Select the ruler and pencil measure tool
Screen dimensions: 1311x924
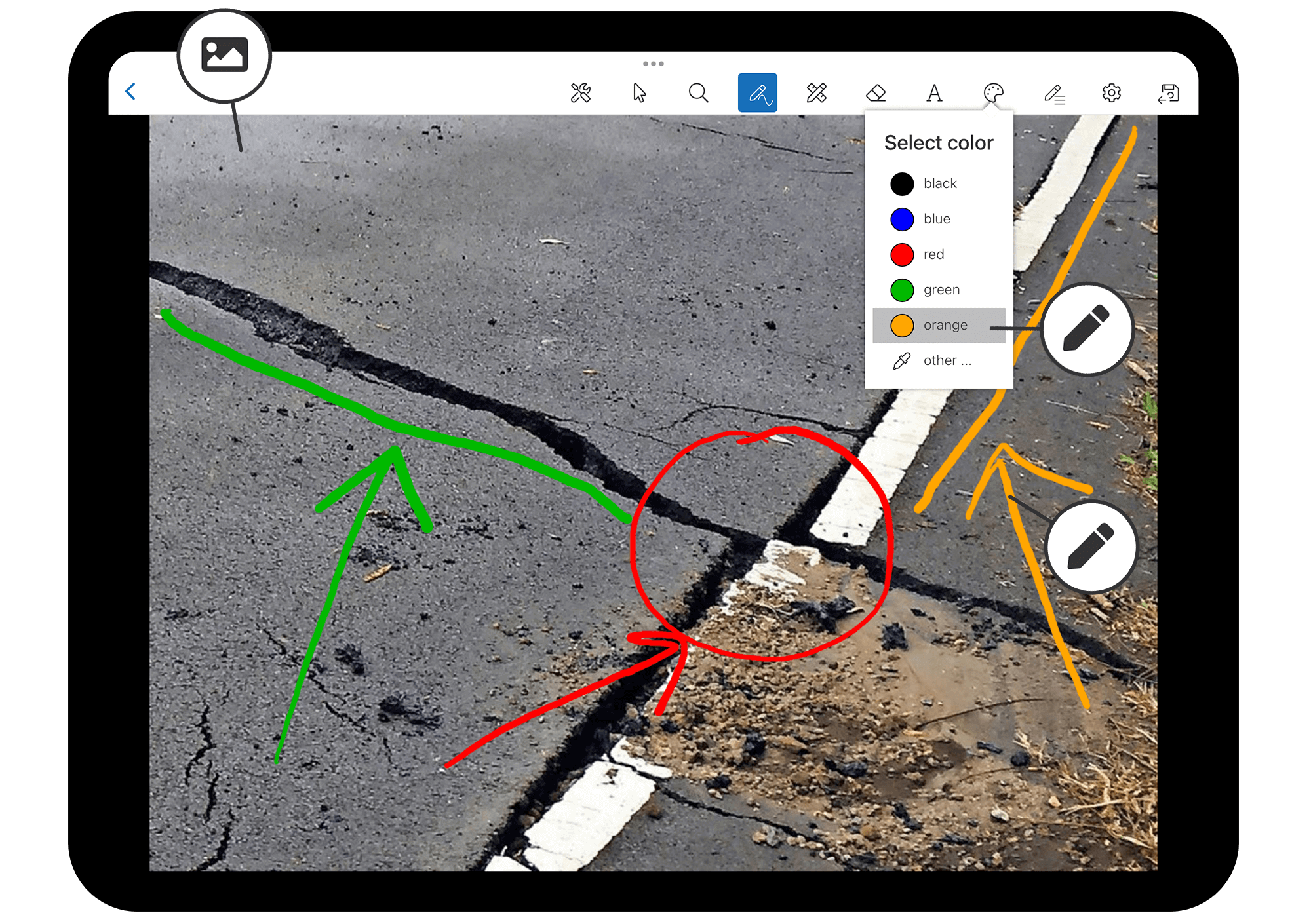(x=817, y=93)
